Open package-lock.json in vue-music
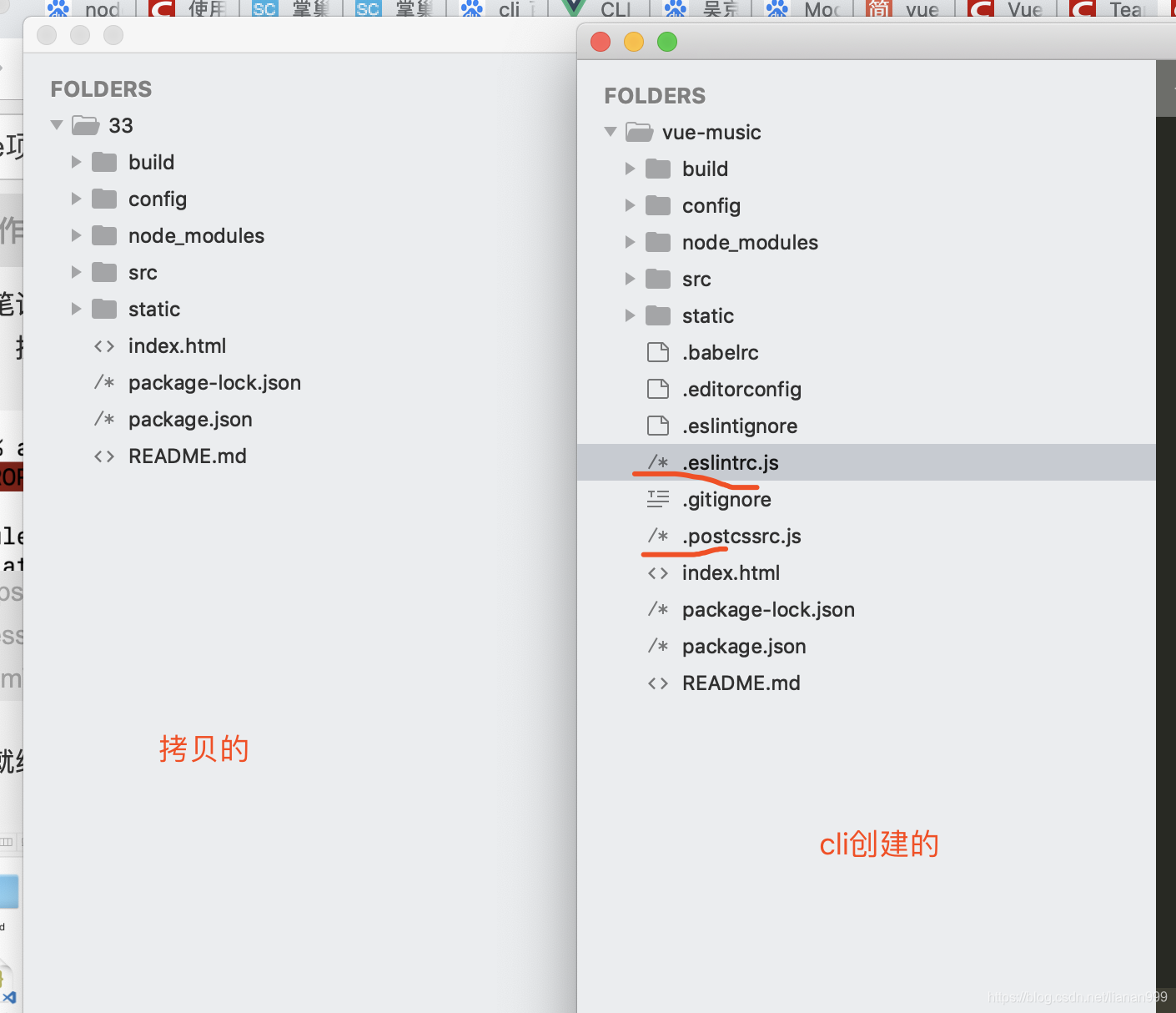 click(768, 610)
